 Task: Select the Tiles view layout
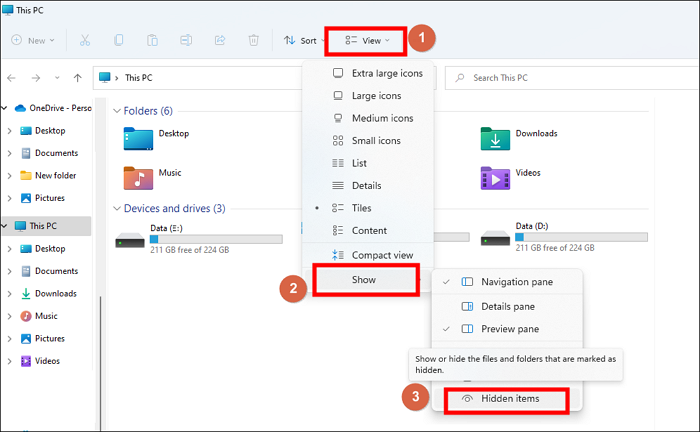point(361,208)
